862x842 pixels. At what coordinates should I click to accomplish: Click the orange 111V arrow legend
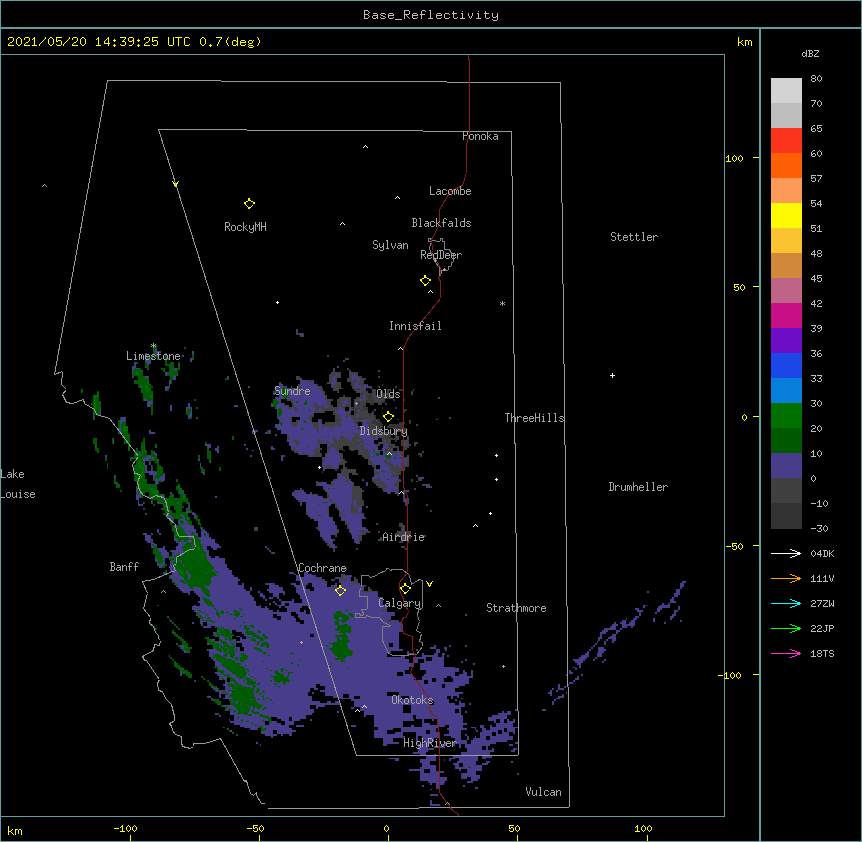click(x=786, y=578)
